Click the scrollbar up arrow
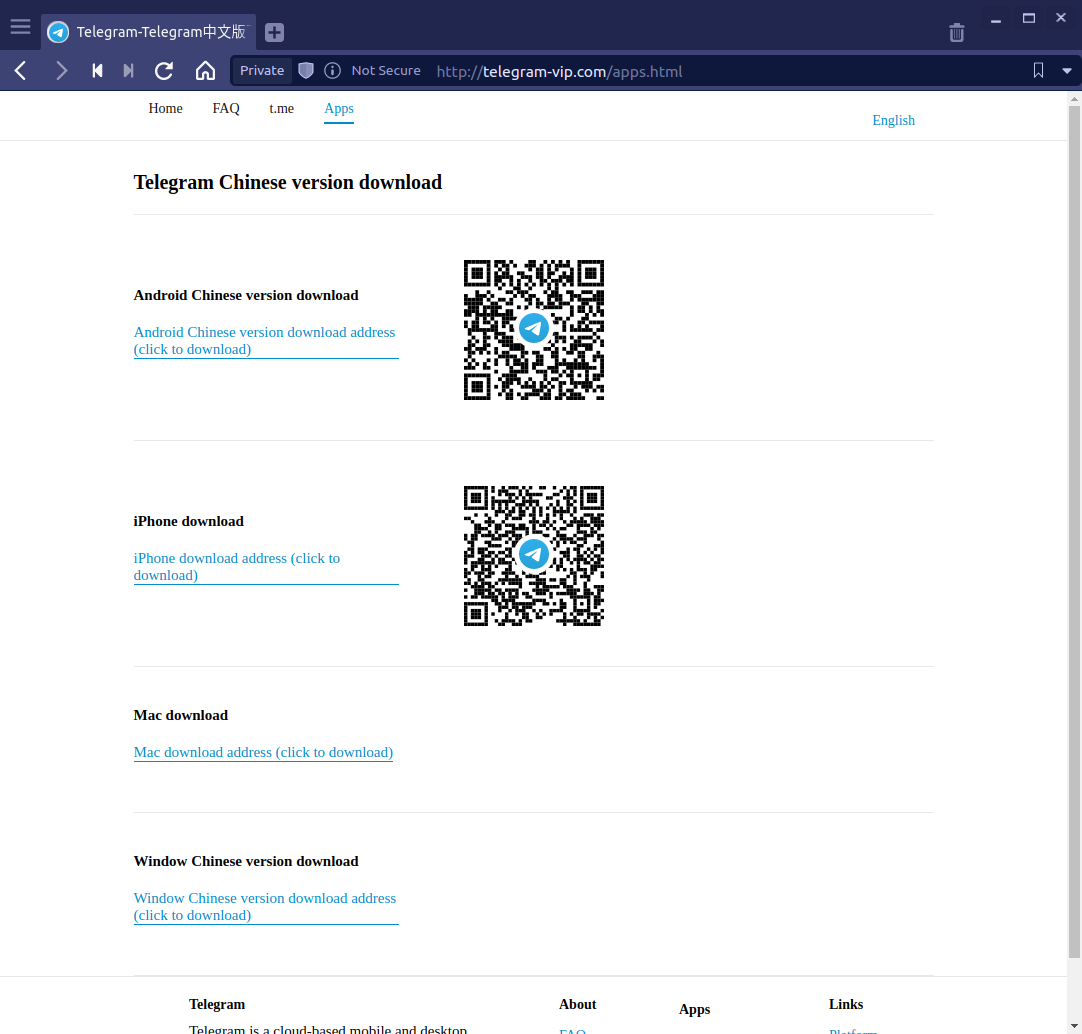Image resolution: width=1082 pixels, height=1034 pixels. 1074,99
